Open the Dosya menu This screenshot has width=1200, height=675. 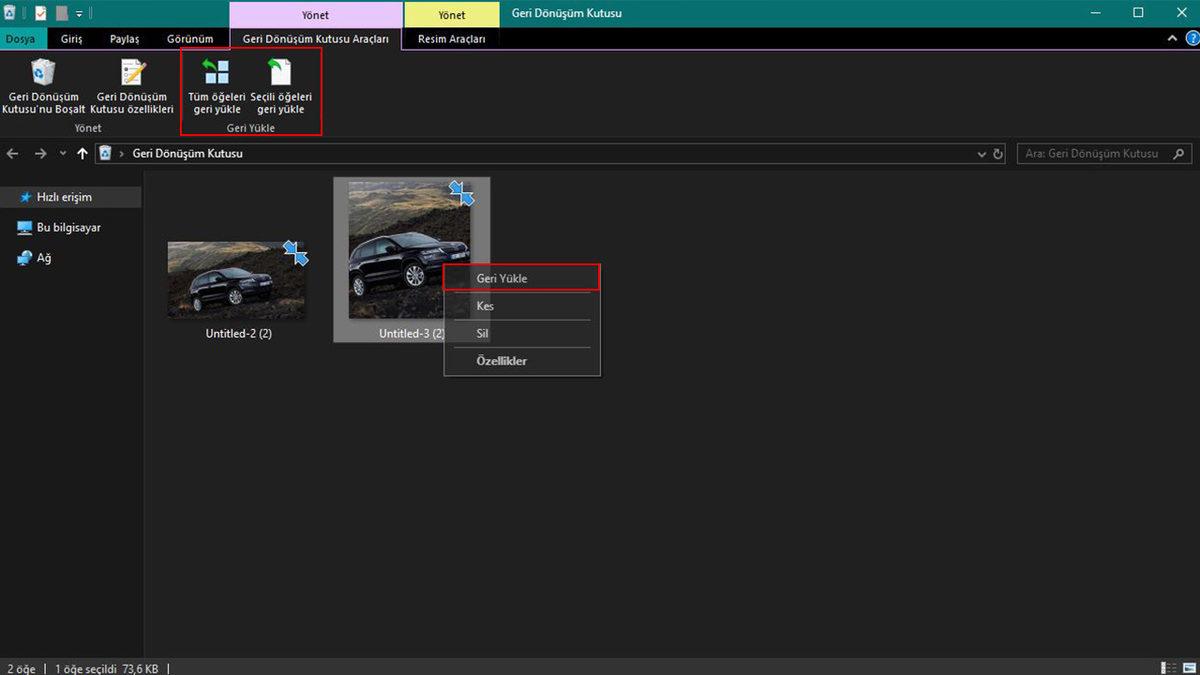[x=20, y=39]
